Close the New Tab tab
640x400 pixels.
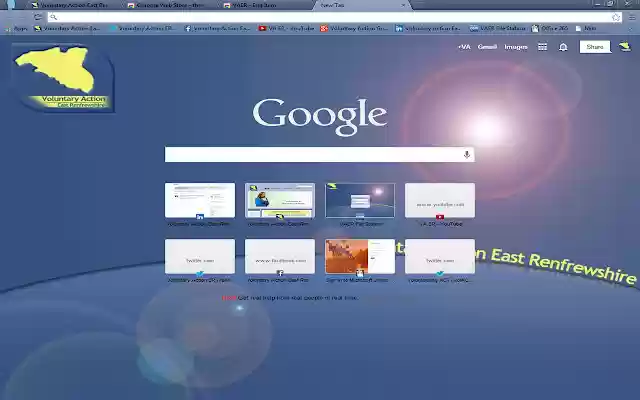pyautogui.click(x=403, y=5)
